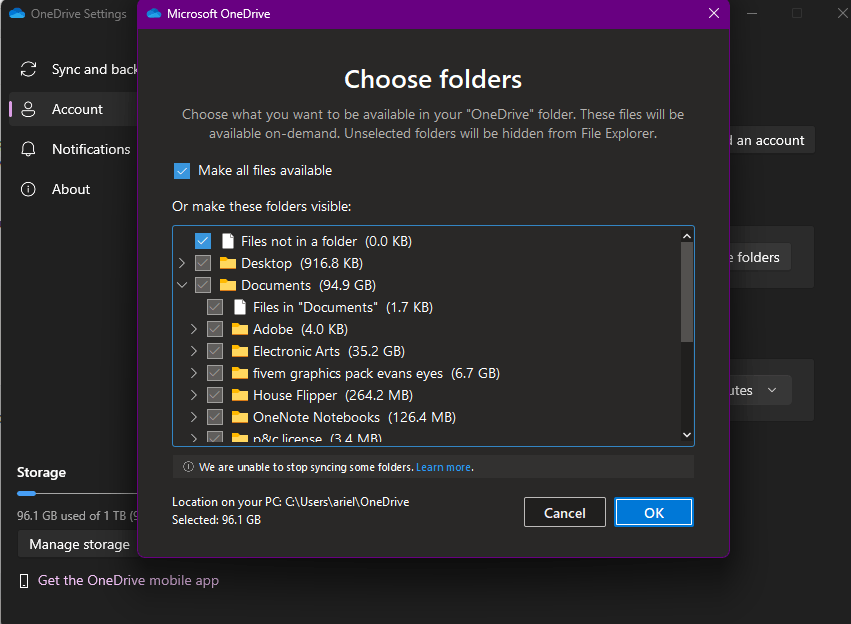Expand the Adobe folder
This screenshot has width=851, height=624.
(194, 329)
